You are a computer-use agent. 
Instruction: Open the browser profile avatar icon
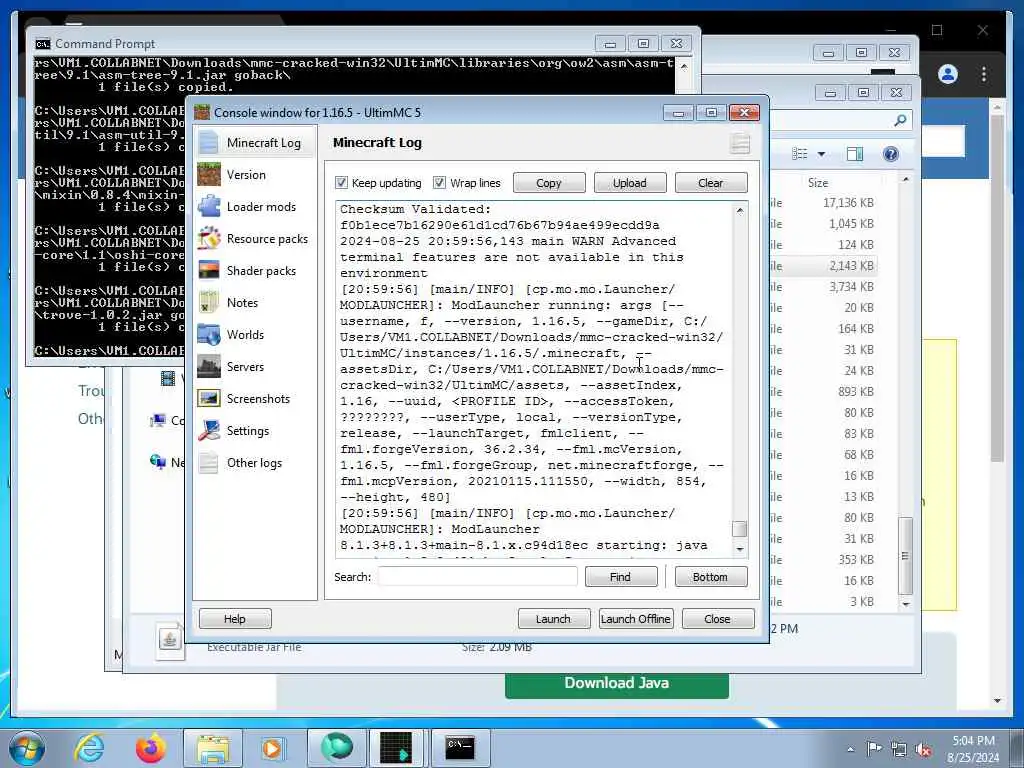948,74
